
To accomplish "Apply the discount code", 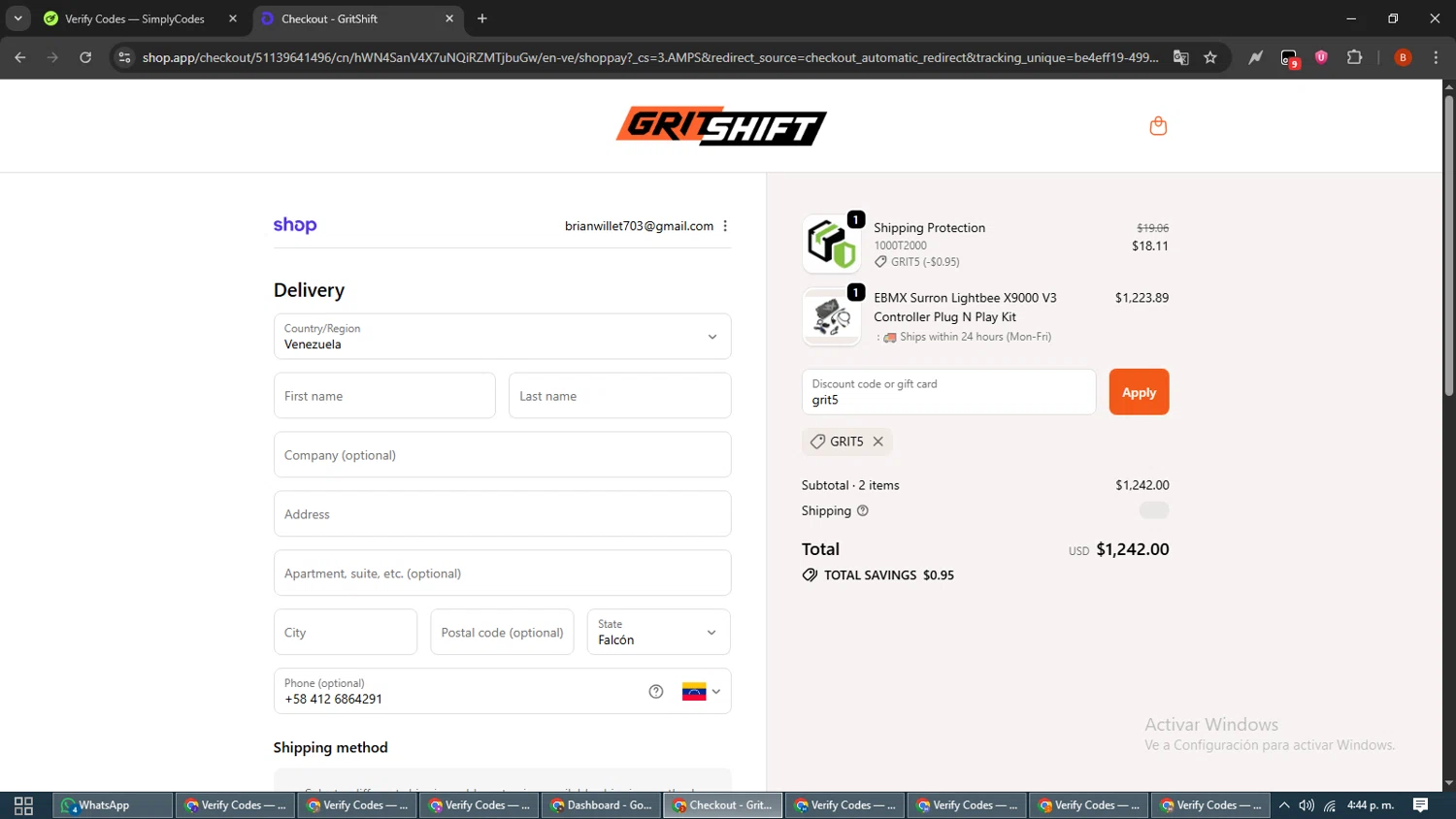I will point(1139,392).
